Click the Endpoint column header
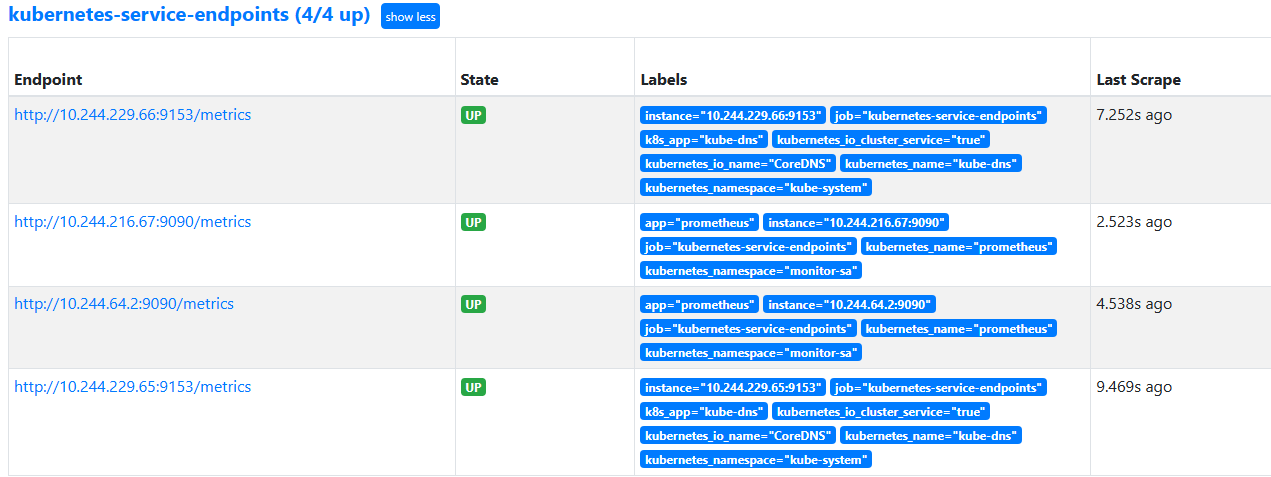The width and height of the screenshot is (1271, 477). coord(48,80)
